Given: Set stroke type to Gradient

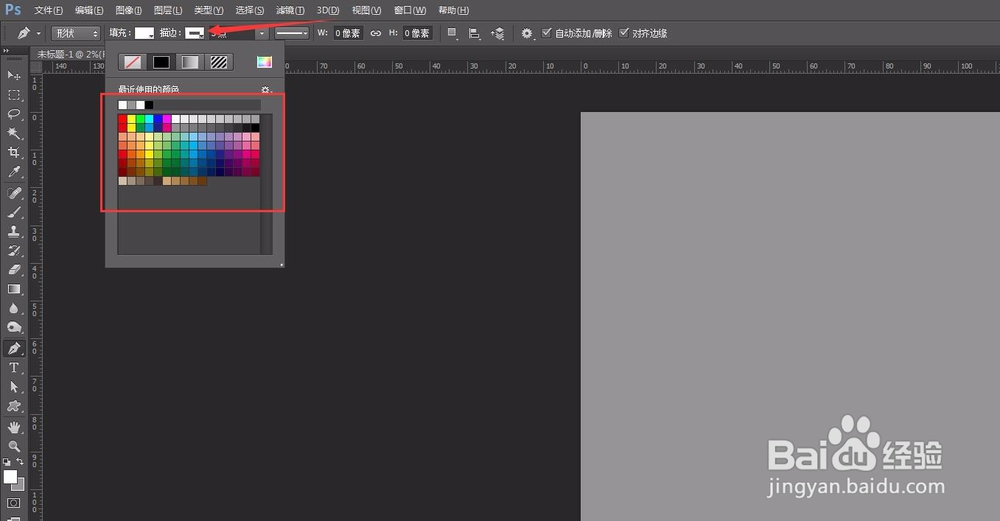Looking at the screenshot, I should (x=190, y=62).
